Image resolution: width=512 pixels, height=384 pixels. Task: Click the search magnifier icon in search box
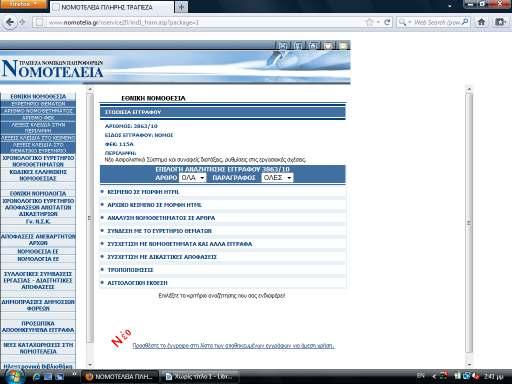click(x=465, y=22)
